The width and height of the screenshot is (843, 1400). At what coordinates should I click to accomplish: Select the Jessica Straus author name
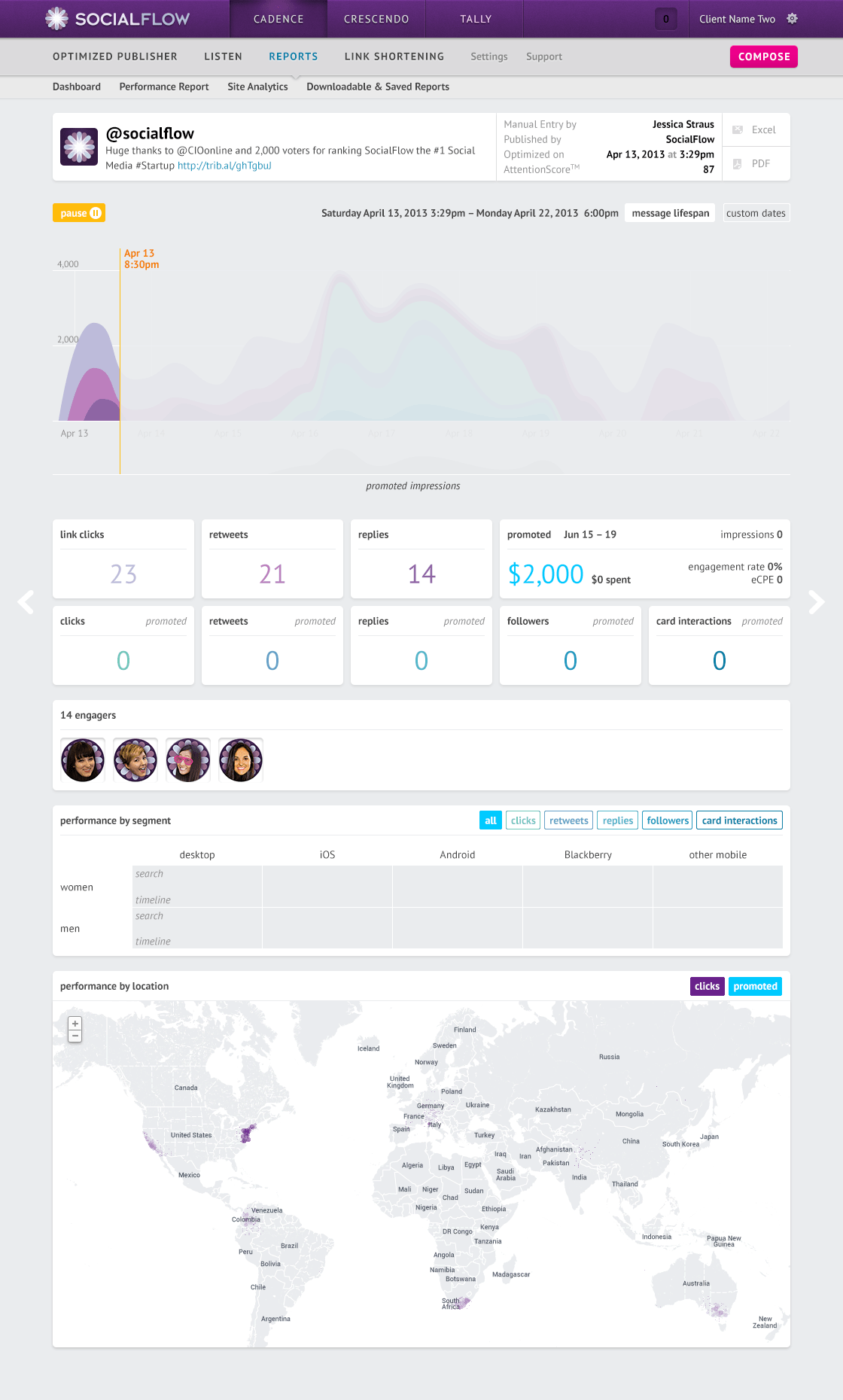(683, 124)
